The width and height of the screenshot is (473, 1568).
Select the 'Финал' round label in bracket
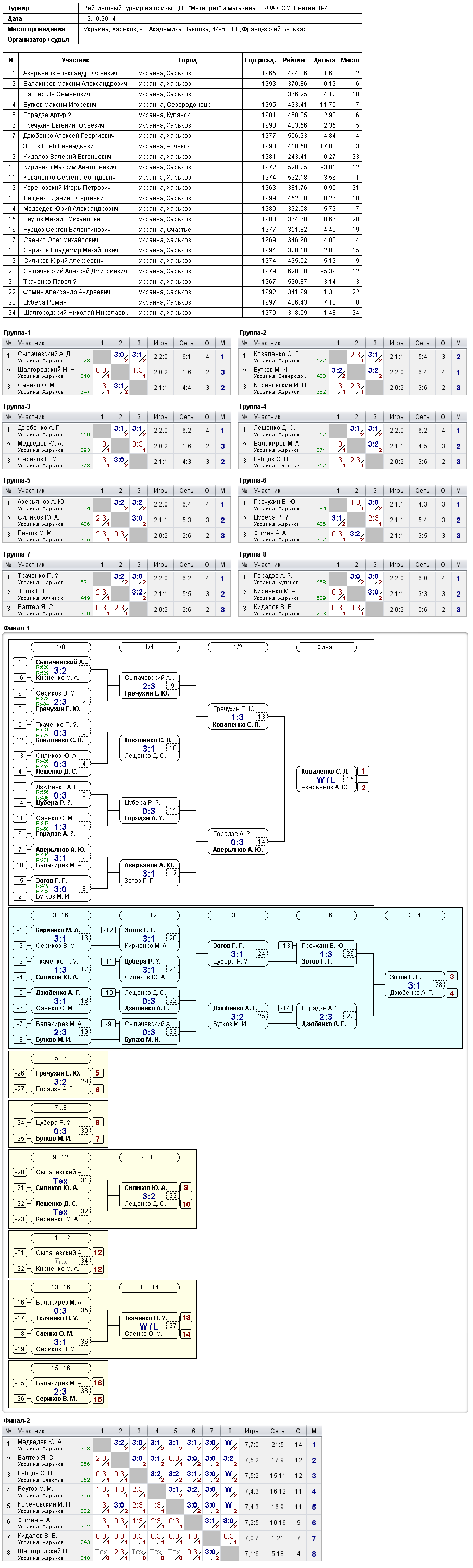[x=326, y=647]
